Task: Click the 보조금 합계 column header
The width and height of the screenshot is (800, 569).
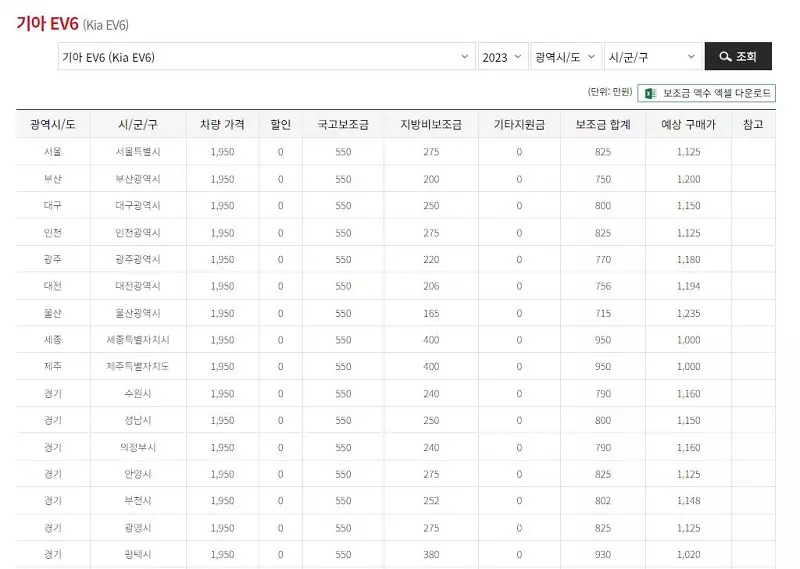Action: tap(603, 125)
